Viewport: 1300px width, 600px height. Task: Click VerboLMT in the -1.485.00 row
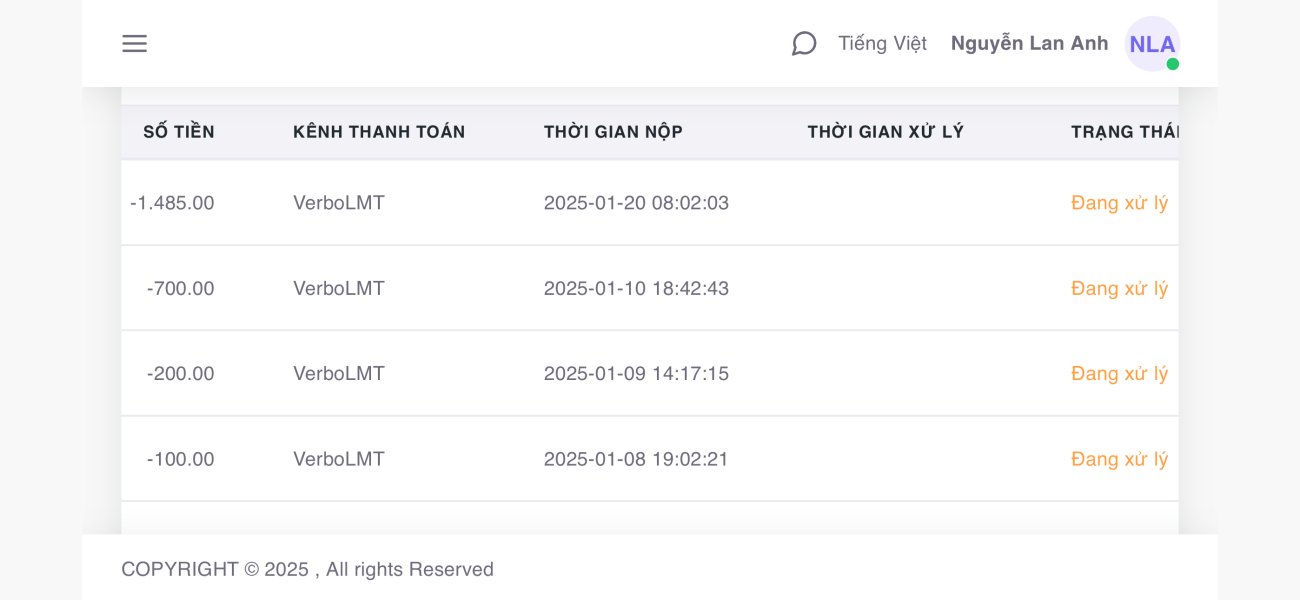339,203
